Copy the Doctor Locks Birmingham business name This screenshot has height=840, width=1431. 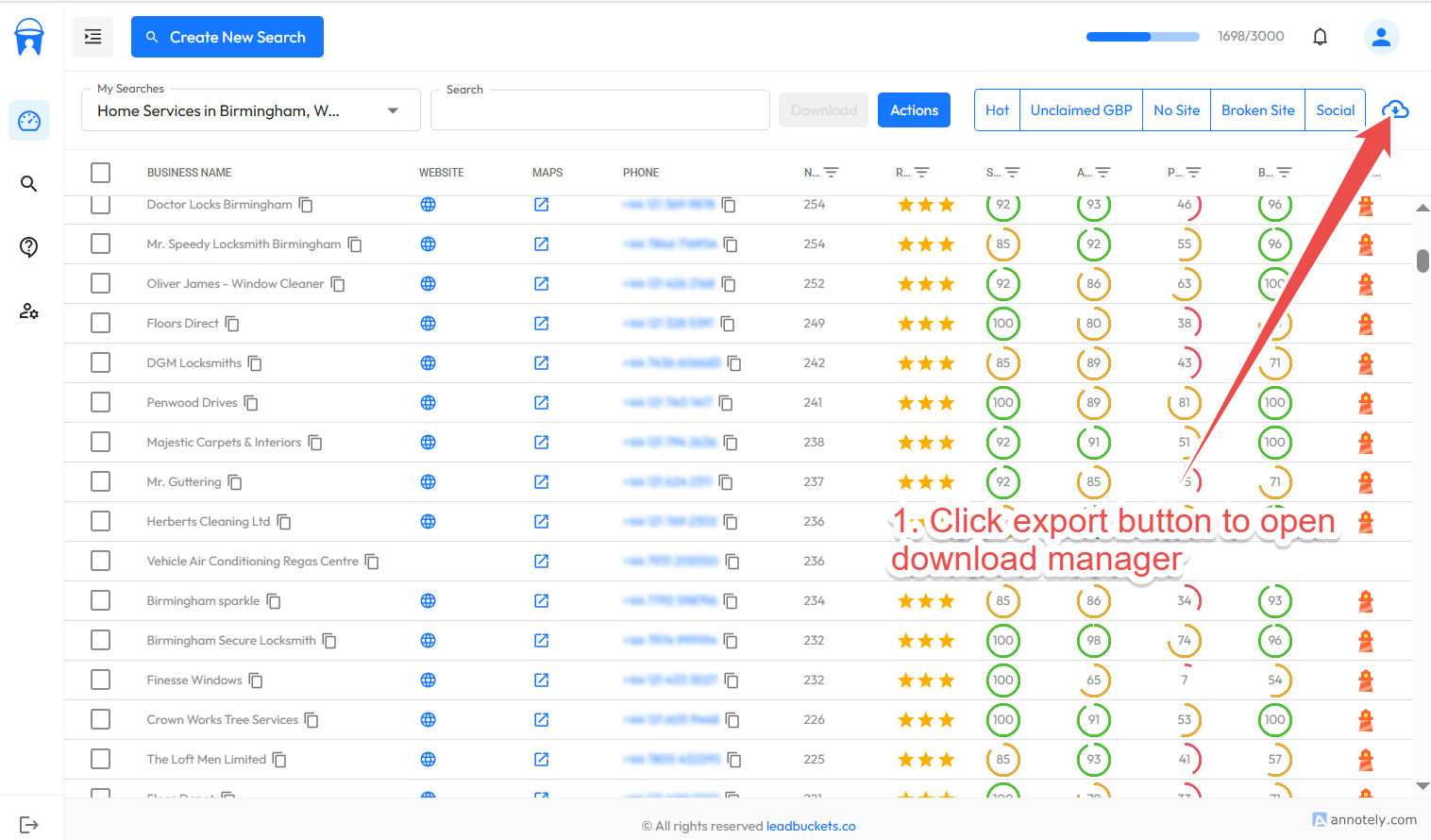[305, 204]
